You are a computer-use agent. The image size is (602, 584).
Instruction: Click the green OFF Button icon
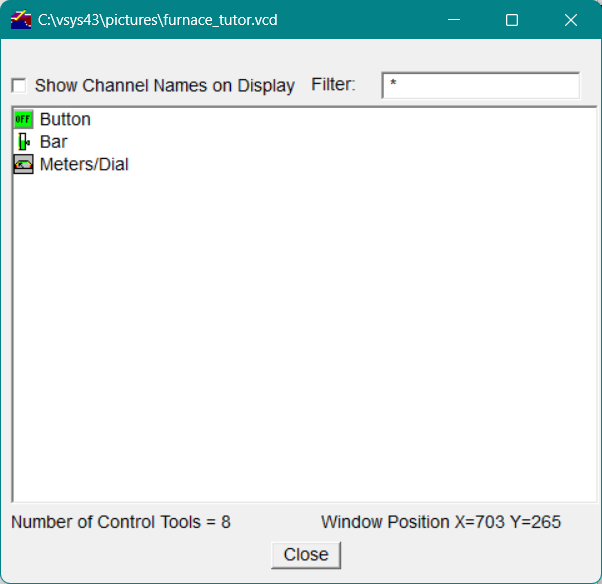23,119
